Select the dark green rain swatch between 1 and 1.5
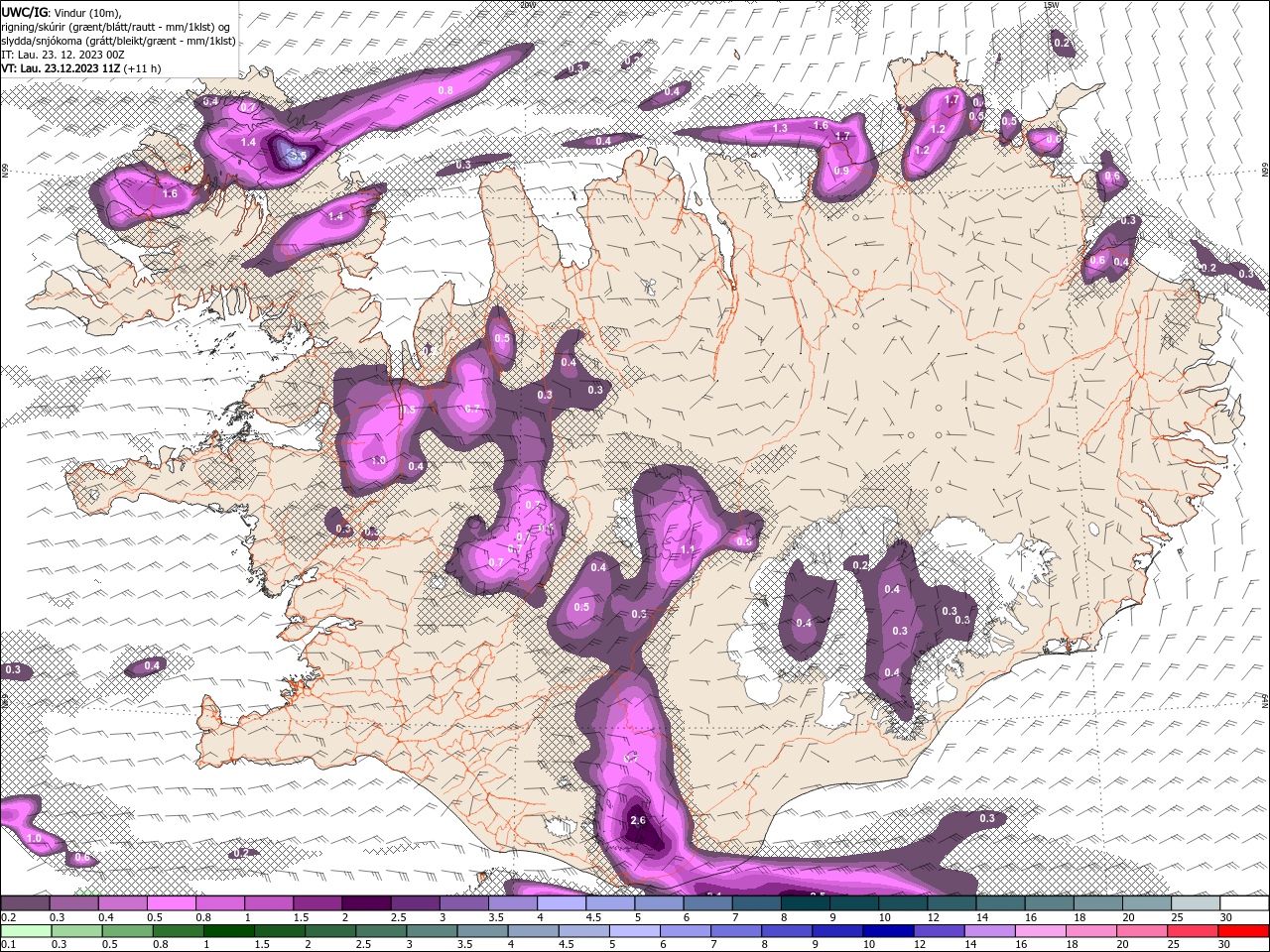This screenshot has width=1270, height=952. [x=228, y=930]
